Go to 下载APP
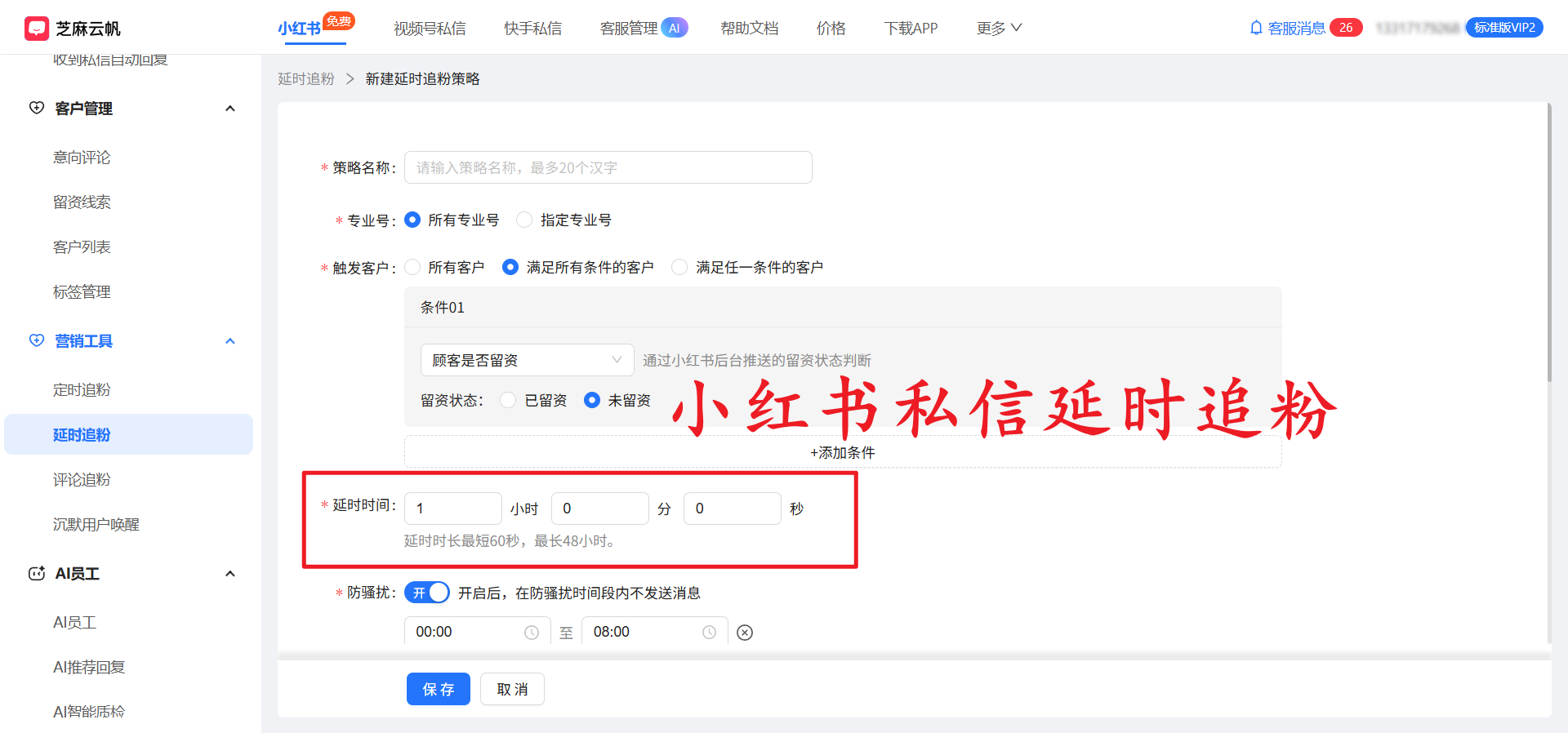The width and height of the screenshot is (1568, 733). [911, 29]
